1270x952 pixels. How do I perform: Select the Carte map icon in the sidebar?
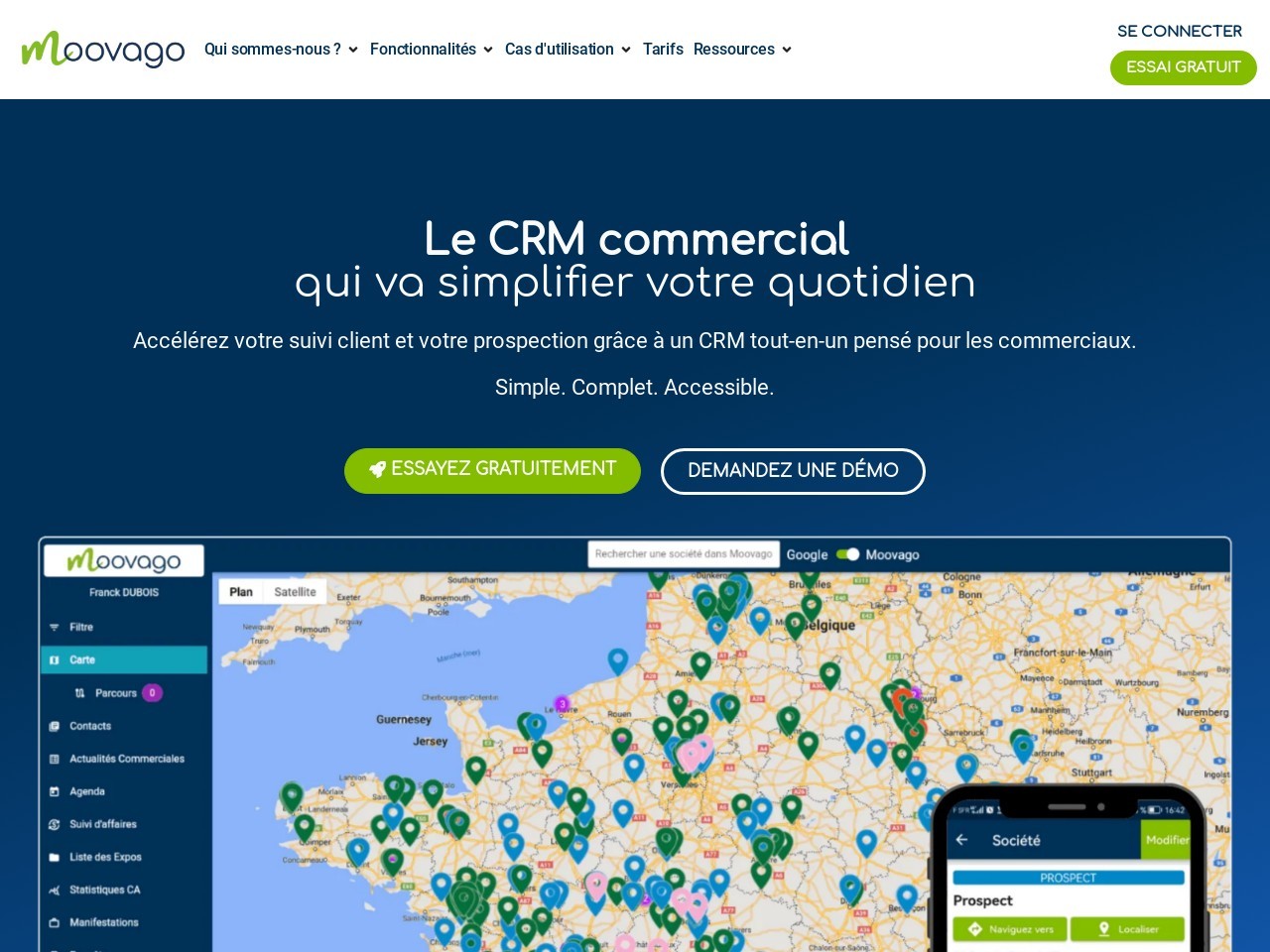point(55,659)
